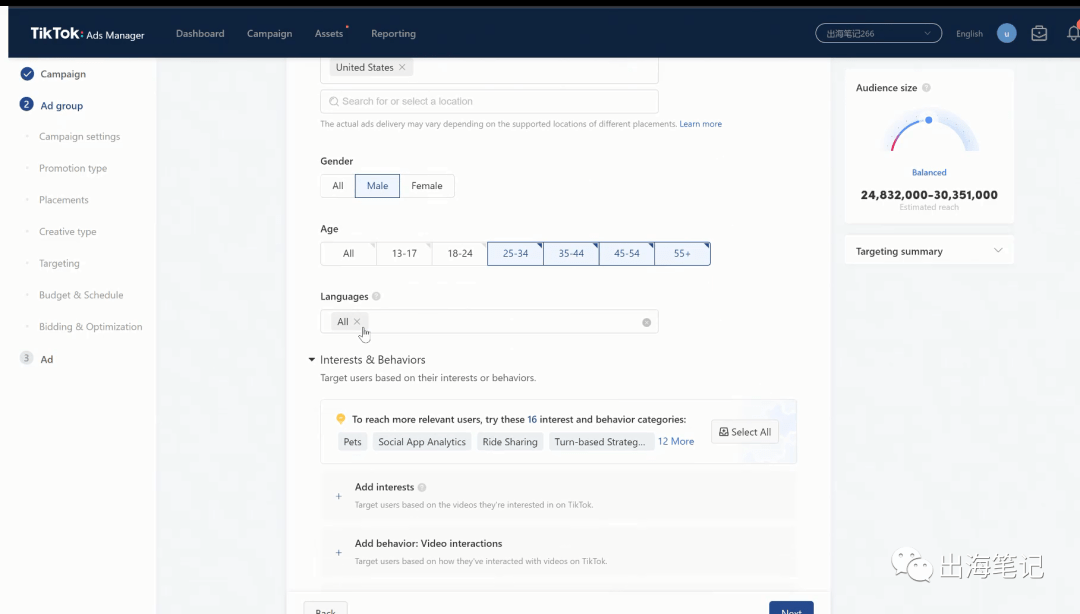Click the Select All button
Viewport: 1080px width, 614px height.
click(745, 432)
